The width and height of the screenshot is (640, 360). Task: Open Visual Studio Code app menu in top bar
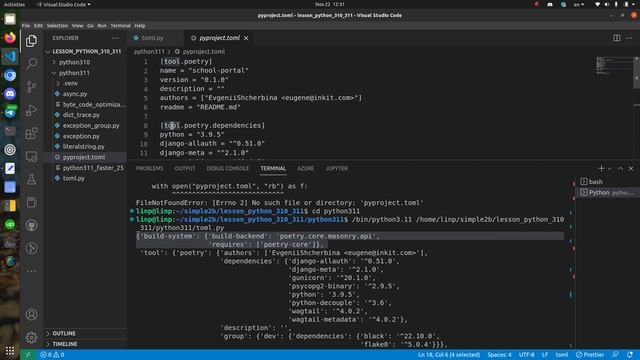[x=64, y=4]
